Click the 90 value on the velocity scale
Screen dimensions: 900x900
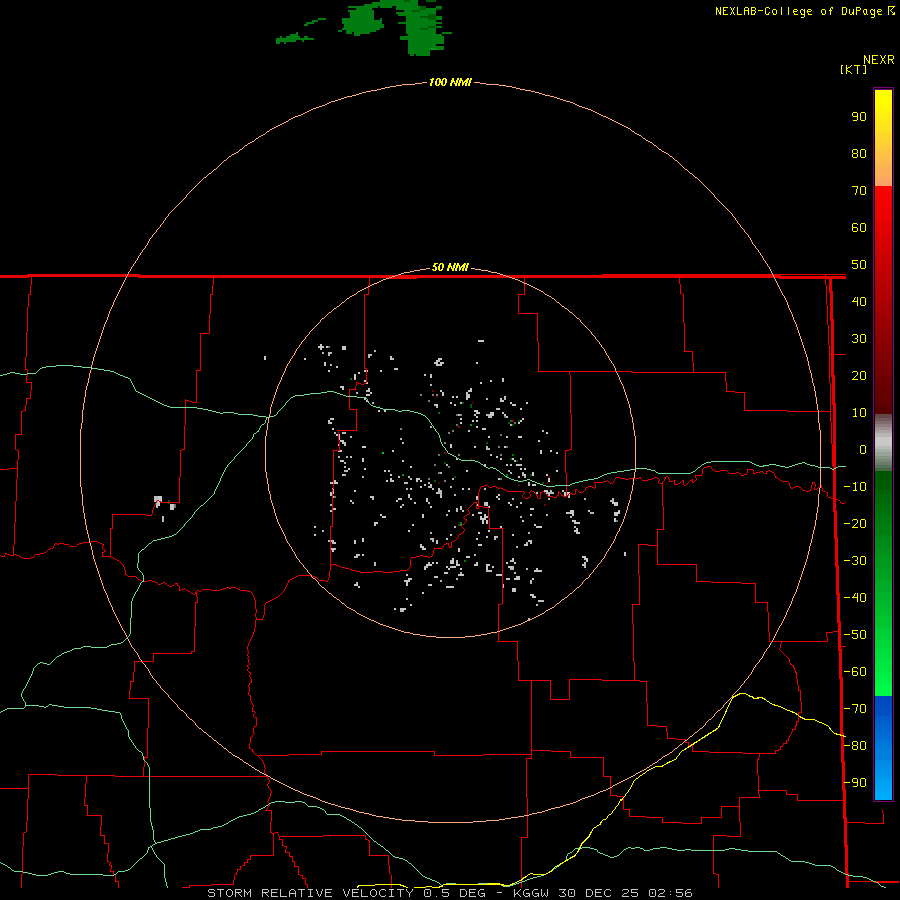point(859,117)
